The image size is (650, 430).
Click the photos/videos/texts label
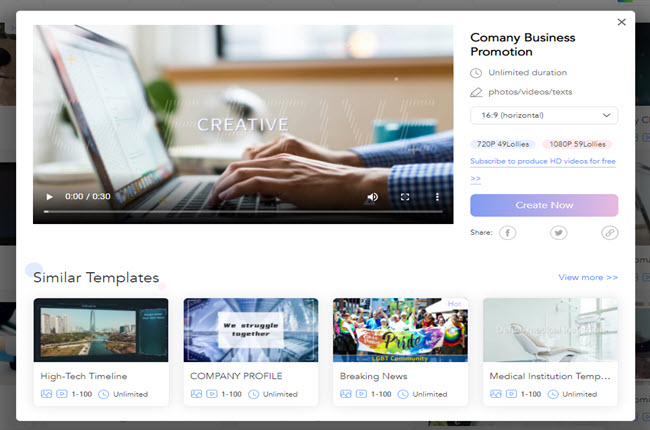pos(530,92)
